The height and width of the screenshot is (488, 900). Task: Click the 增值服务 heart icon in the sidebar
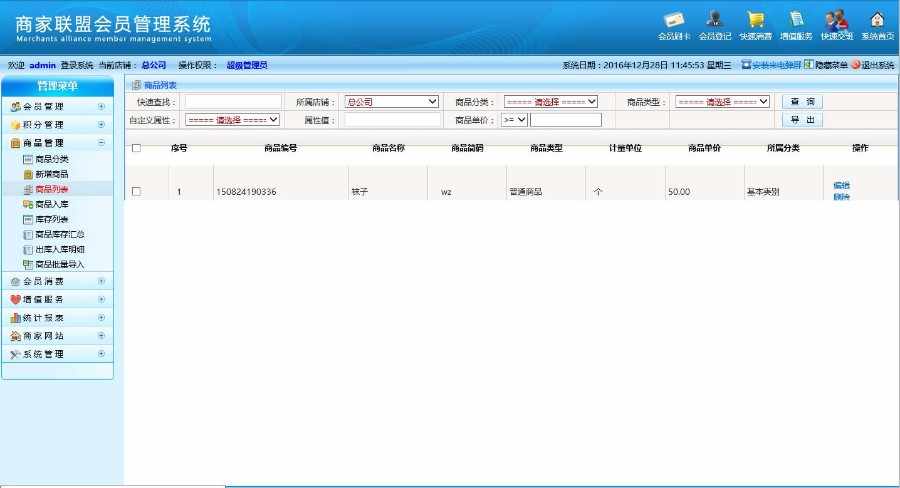pyautogui.click(x=15, y=300)
